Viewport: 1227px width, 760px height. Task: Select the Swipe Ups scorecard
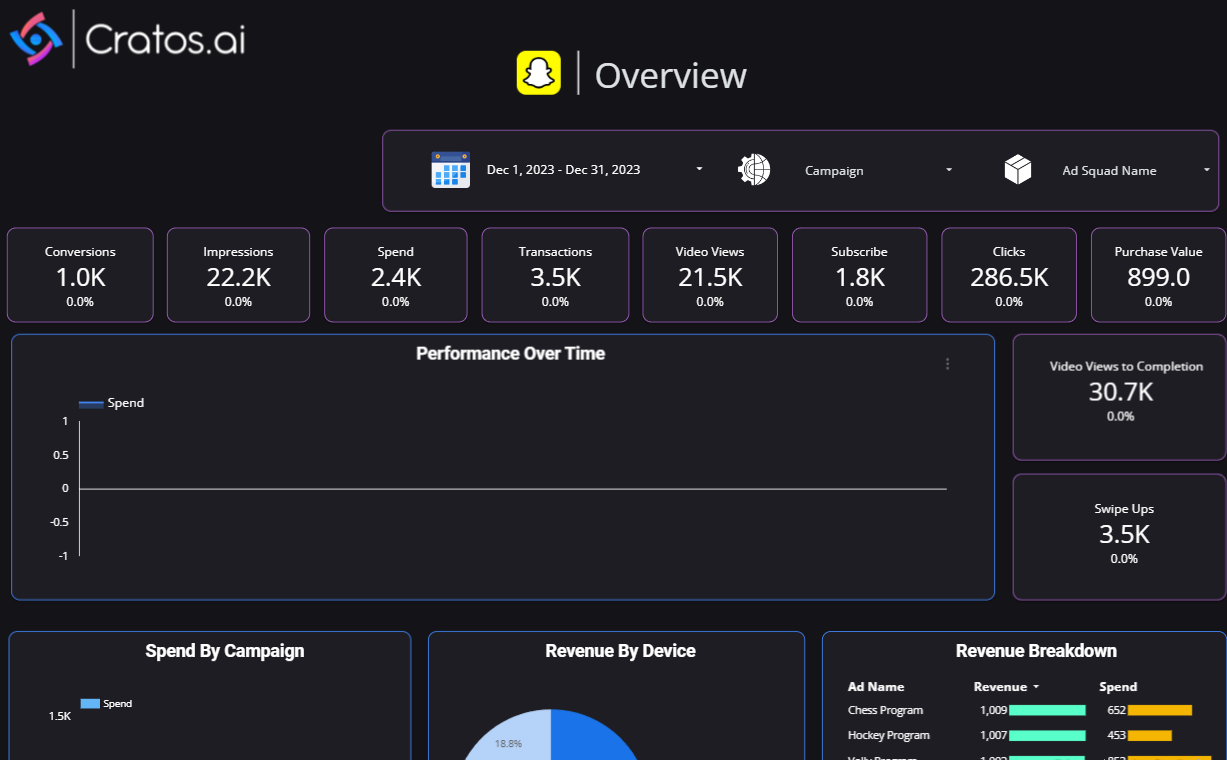click(1120, 537)
